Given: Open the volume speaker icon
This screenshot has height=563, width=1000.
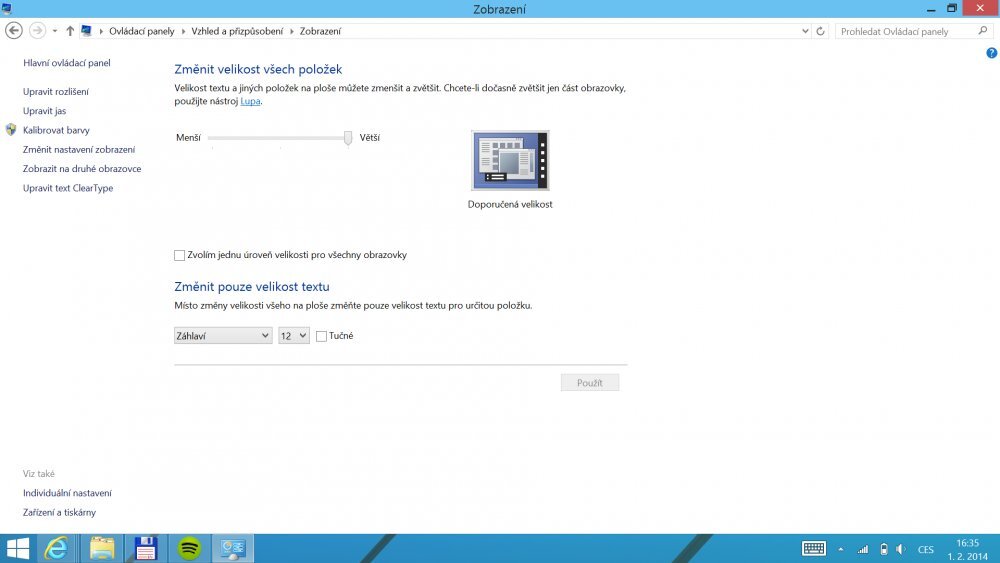Looking at the screenshot, I should click(901, 549).
